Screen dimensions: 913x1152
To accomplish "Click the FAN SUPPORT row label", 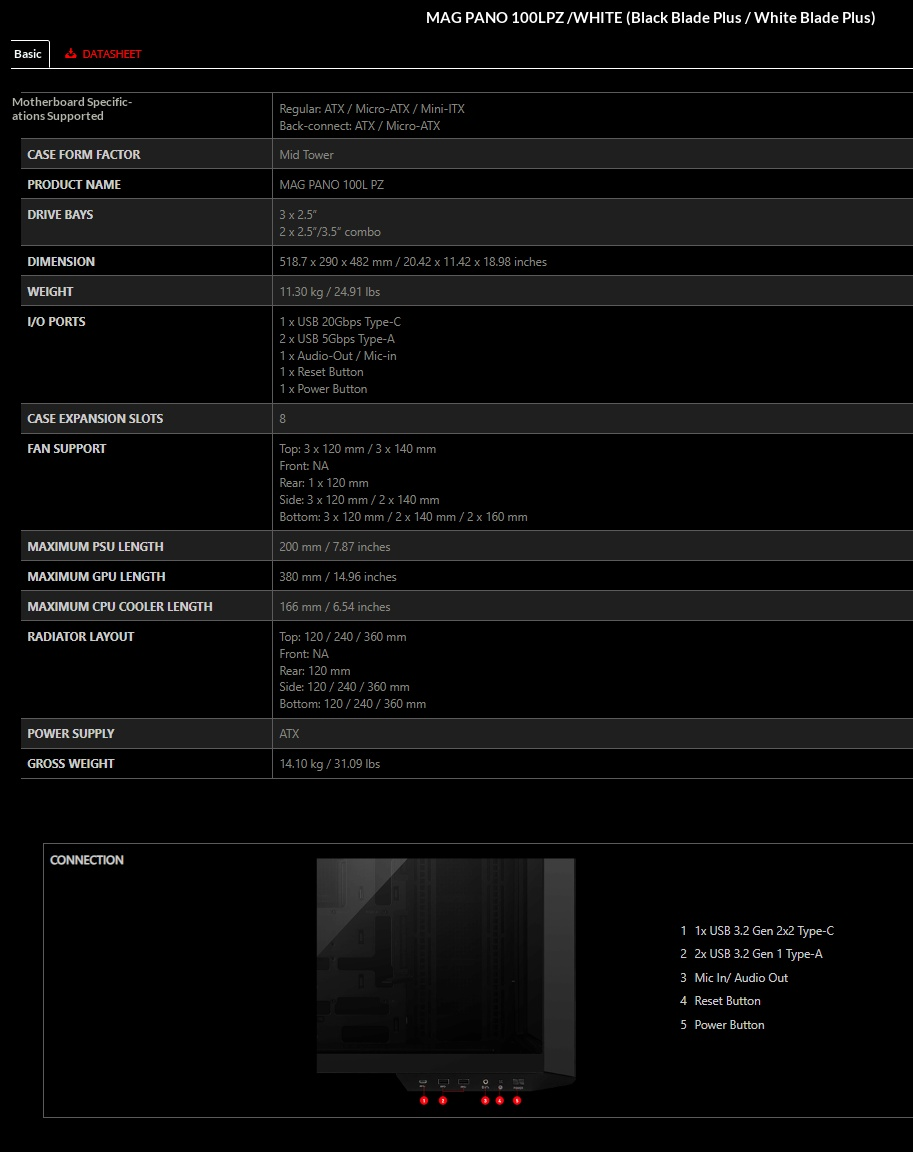I will (67, 449).
